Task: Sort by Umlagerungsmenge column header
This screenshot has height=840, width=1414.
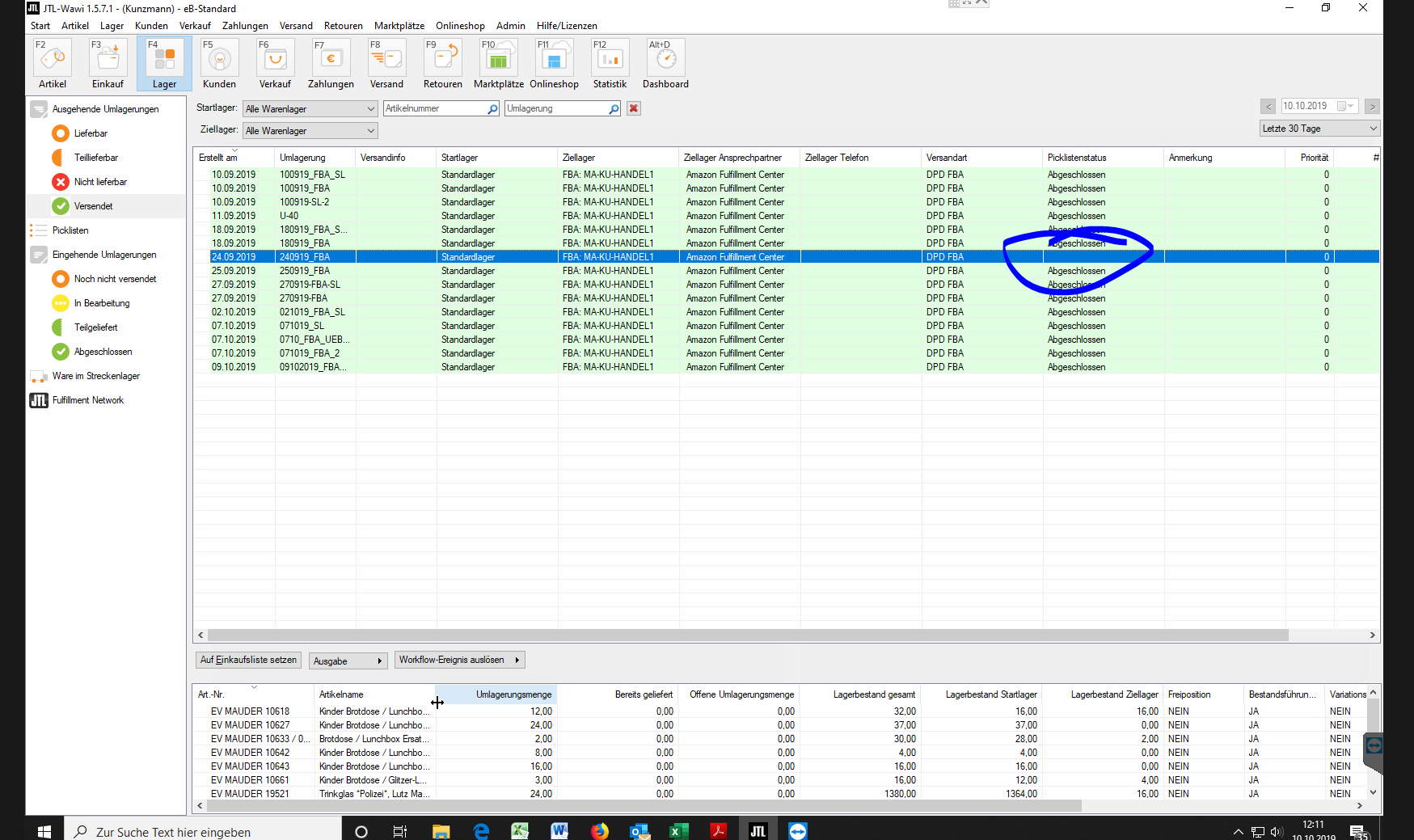Action: 496,694
